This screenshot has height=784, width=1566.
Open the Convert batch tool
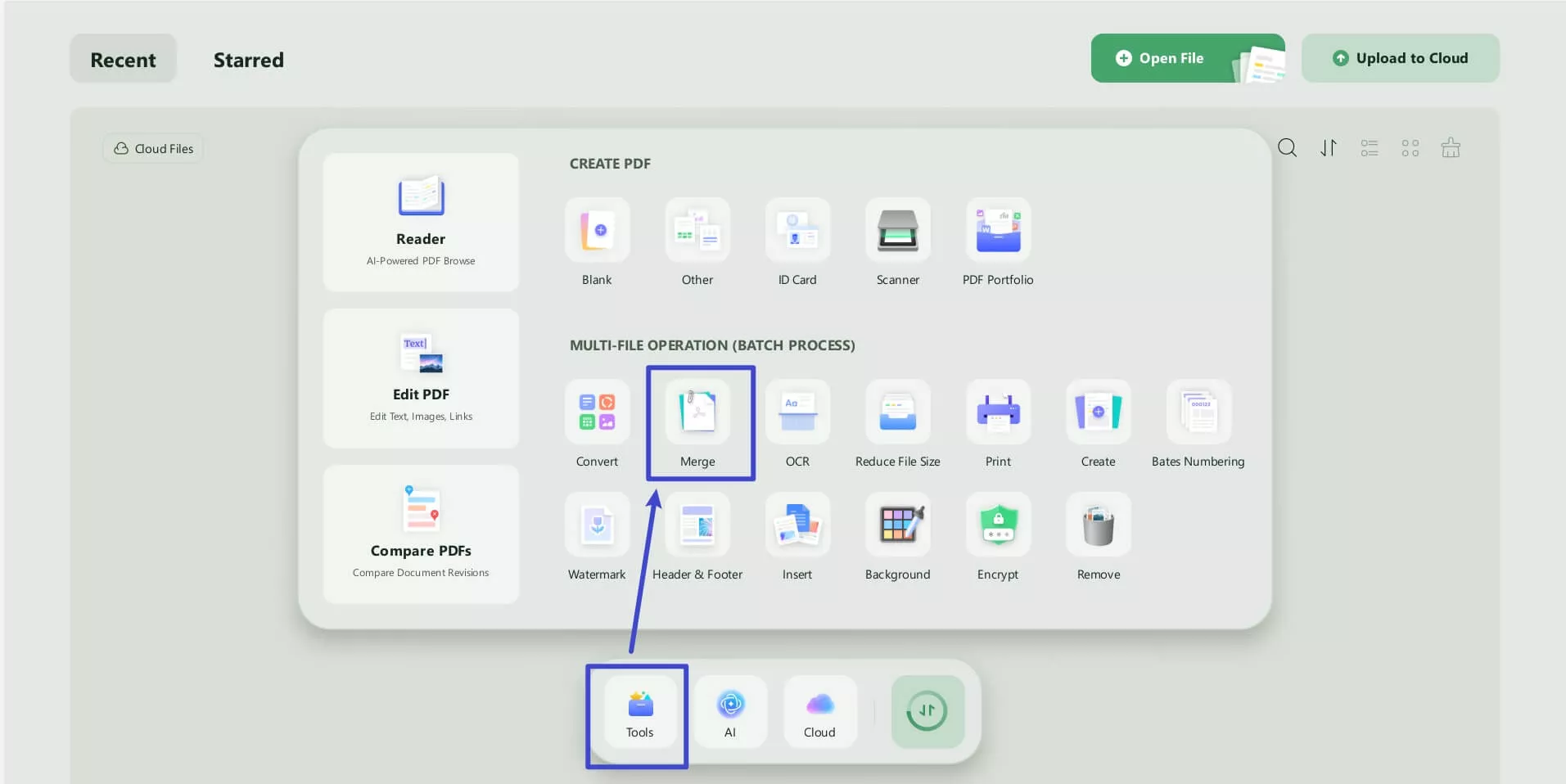tap(597, 421)
